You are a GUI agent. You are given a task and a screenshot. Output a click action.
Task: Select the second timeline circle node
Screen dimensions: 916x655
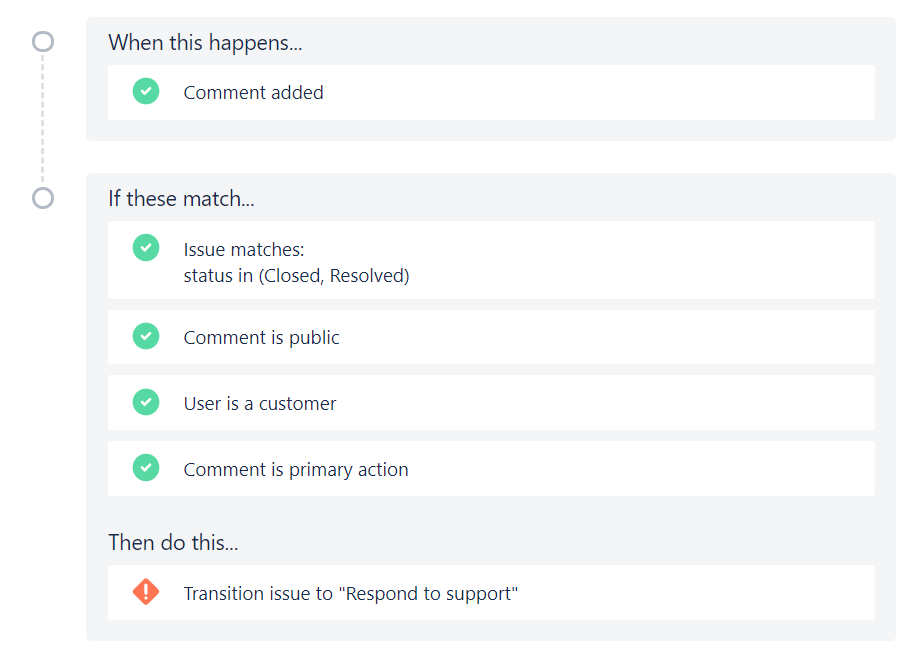(43, 198)
